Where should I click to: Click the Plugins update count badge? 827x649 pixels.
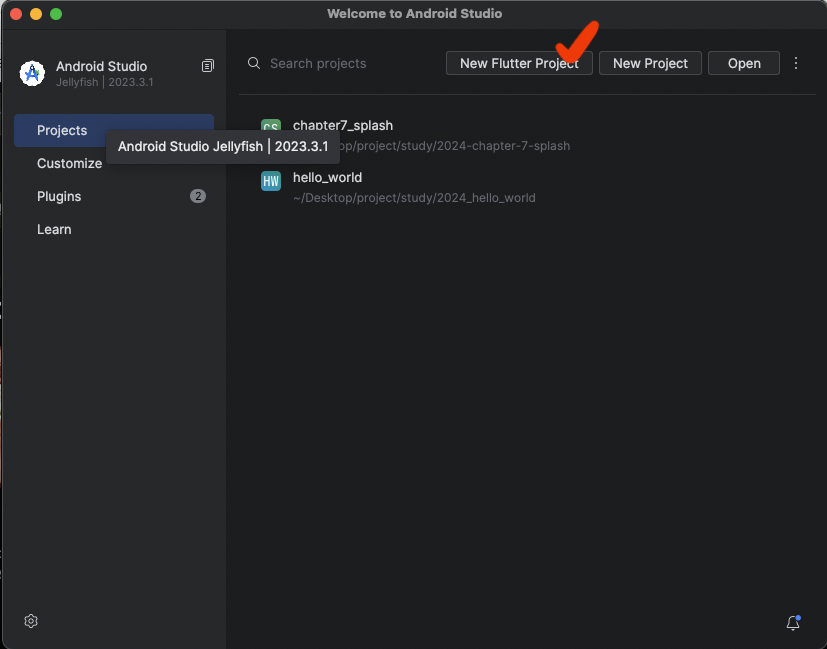(x=198, y=196)
